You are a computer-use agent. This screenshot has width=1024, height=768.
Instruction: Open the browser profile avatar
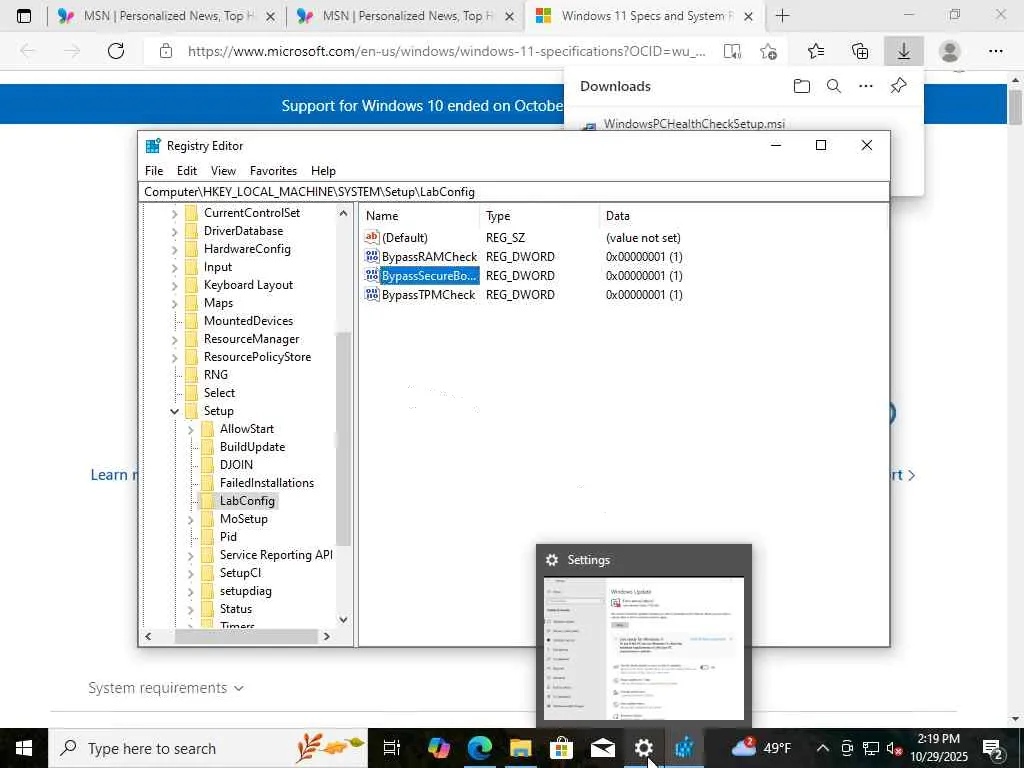(950, 51)
